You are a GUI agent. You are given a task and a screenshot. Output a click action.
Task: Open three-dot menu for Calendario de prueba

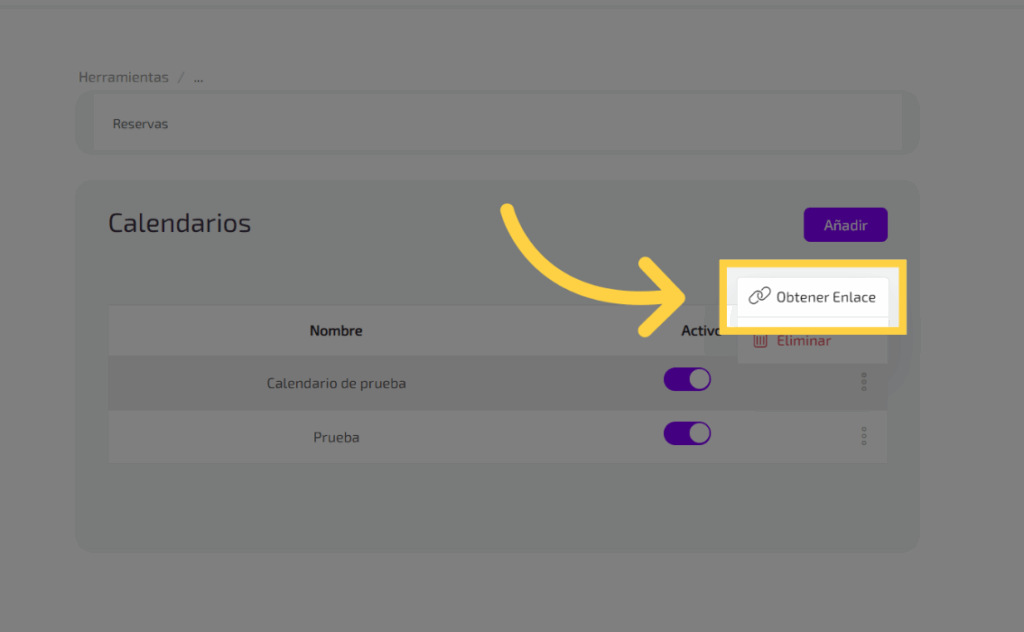click(x=863, y=382)
